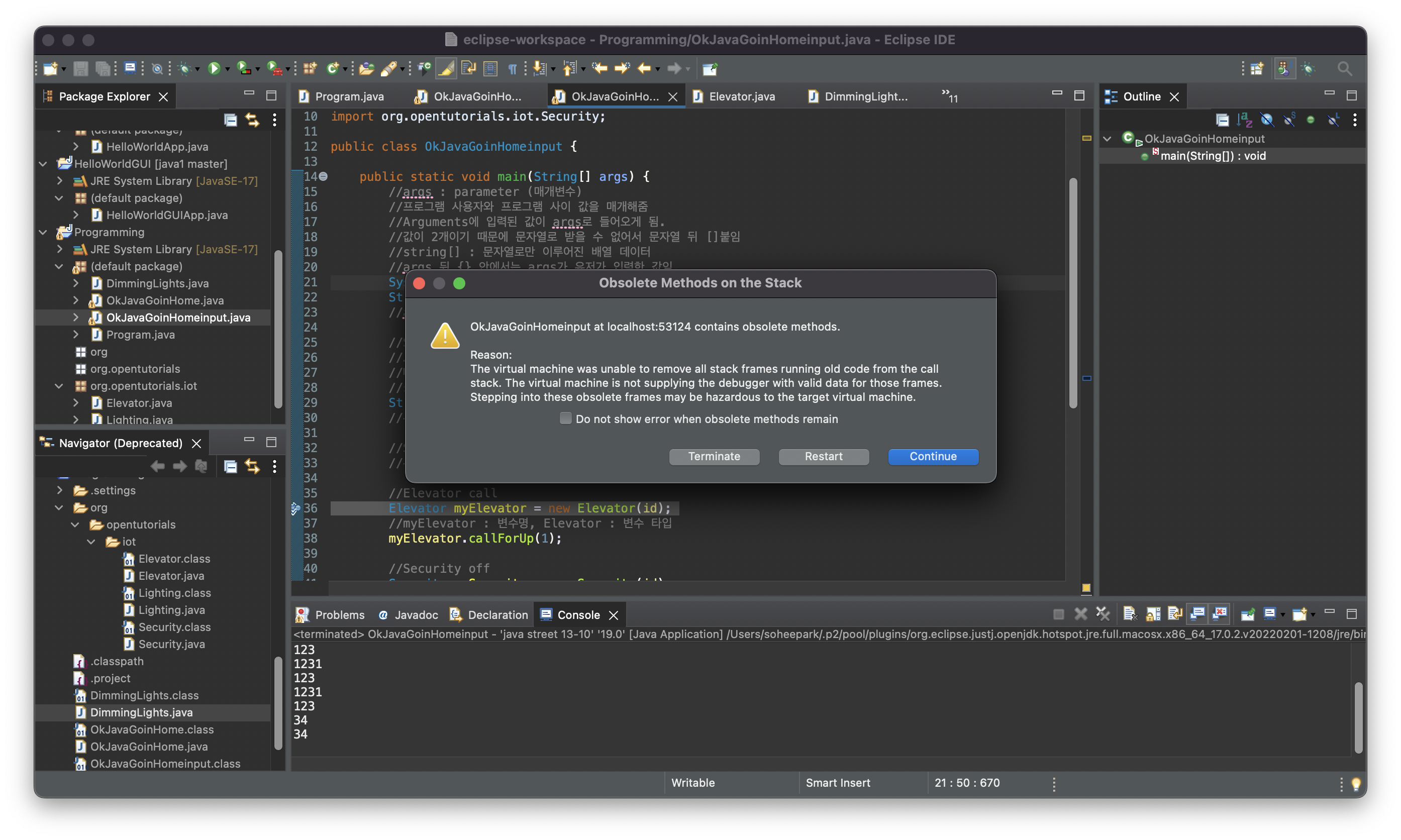Click the green Run button in toolbar
The image size is (1401, 840).
point(214,68)
